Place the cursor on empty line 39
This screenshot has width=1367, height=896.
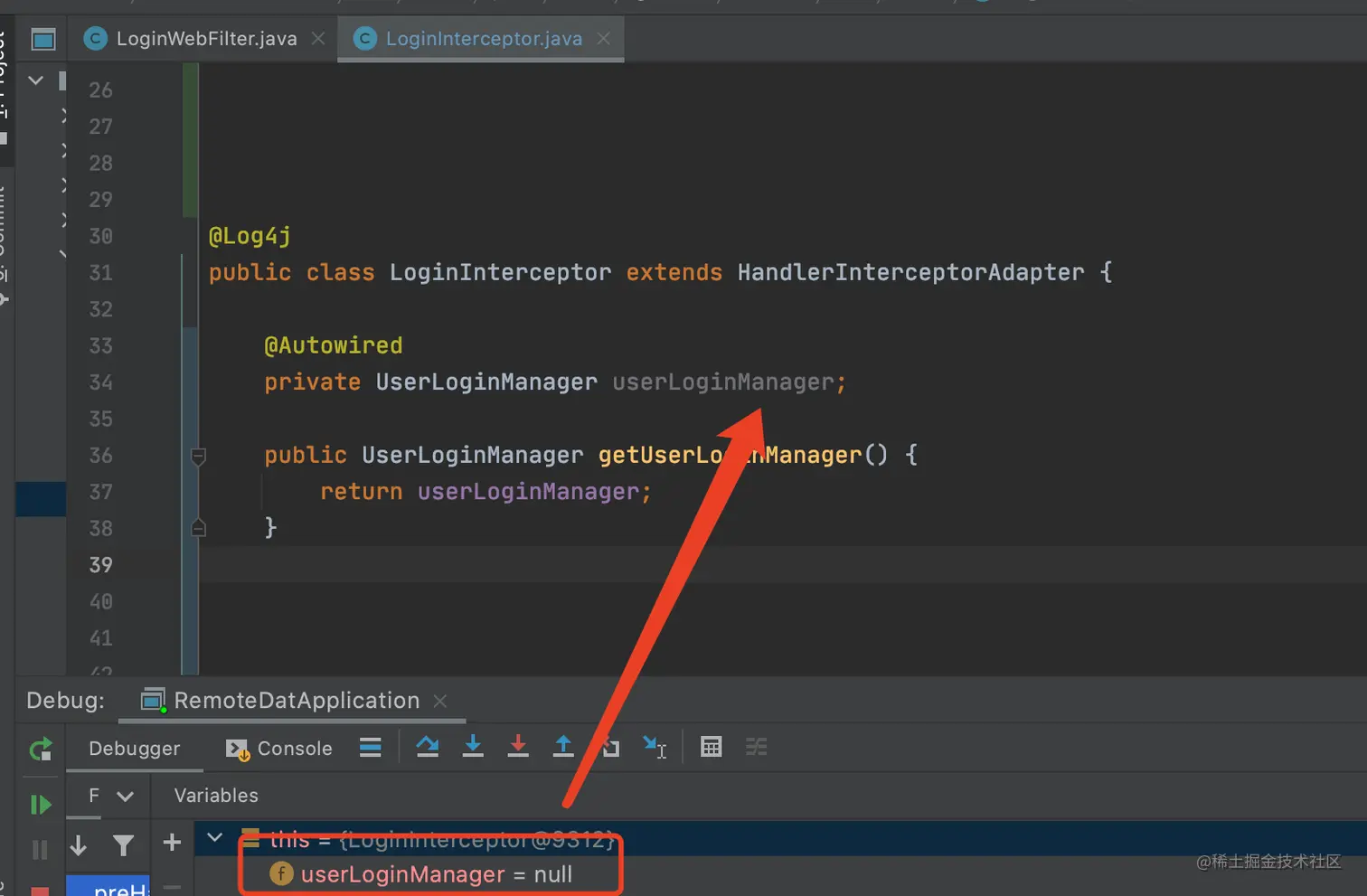(x=783, y=565)
